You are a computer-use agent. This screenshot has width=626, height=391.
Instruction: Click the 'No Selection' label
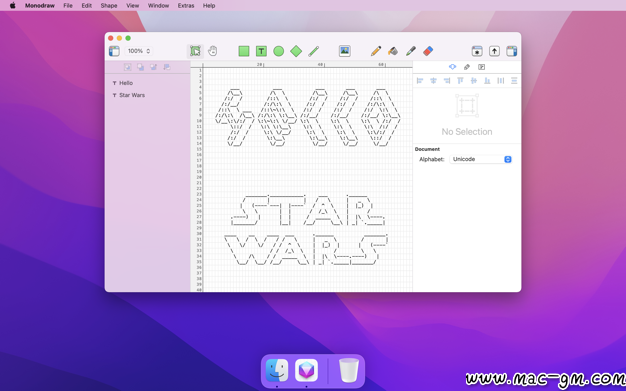(x=467, y=132)
